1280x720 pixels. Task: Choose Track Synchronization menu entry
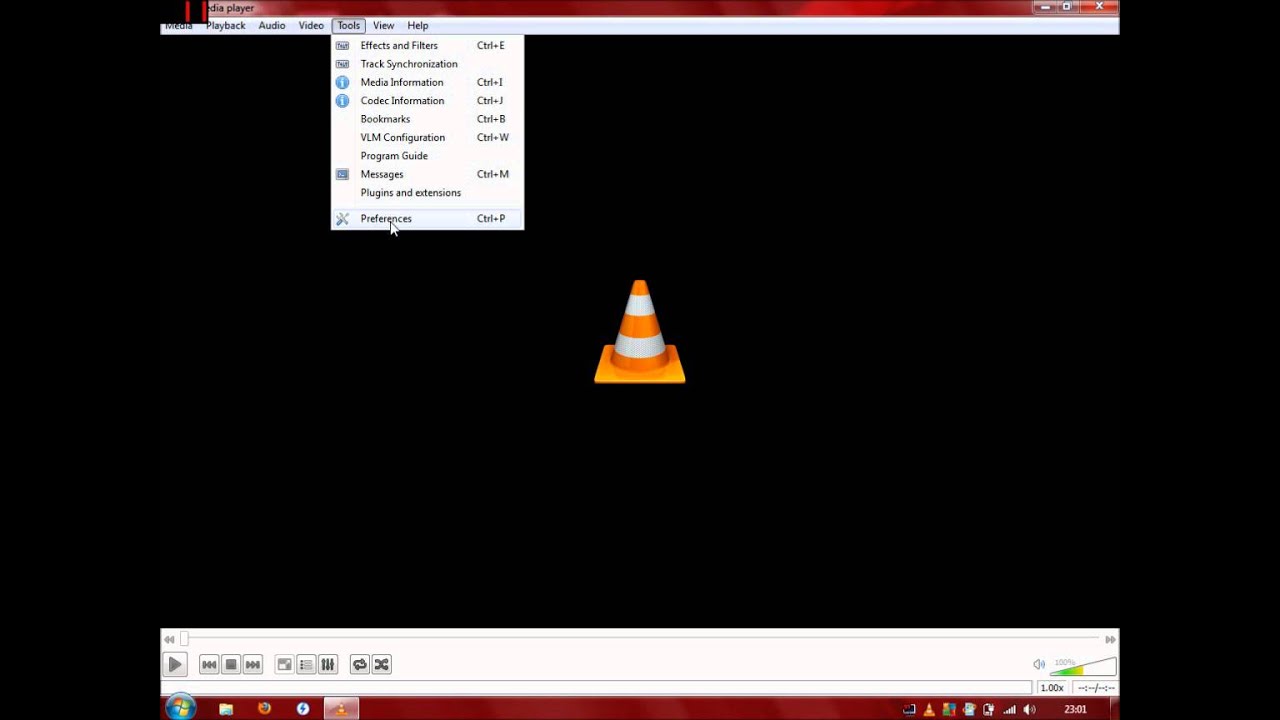tap(427, 64)
